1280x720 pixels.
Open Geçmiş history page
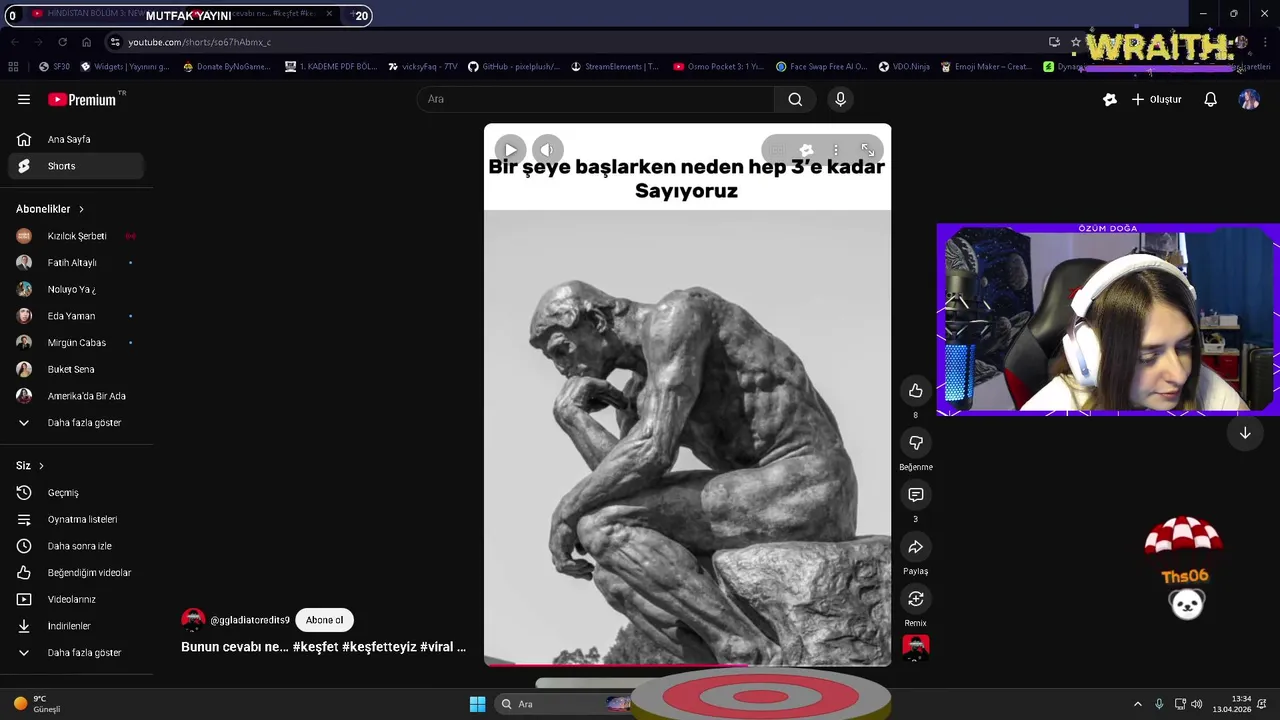click(x=76, y=493)
